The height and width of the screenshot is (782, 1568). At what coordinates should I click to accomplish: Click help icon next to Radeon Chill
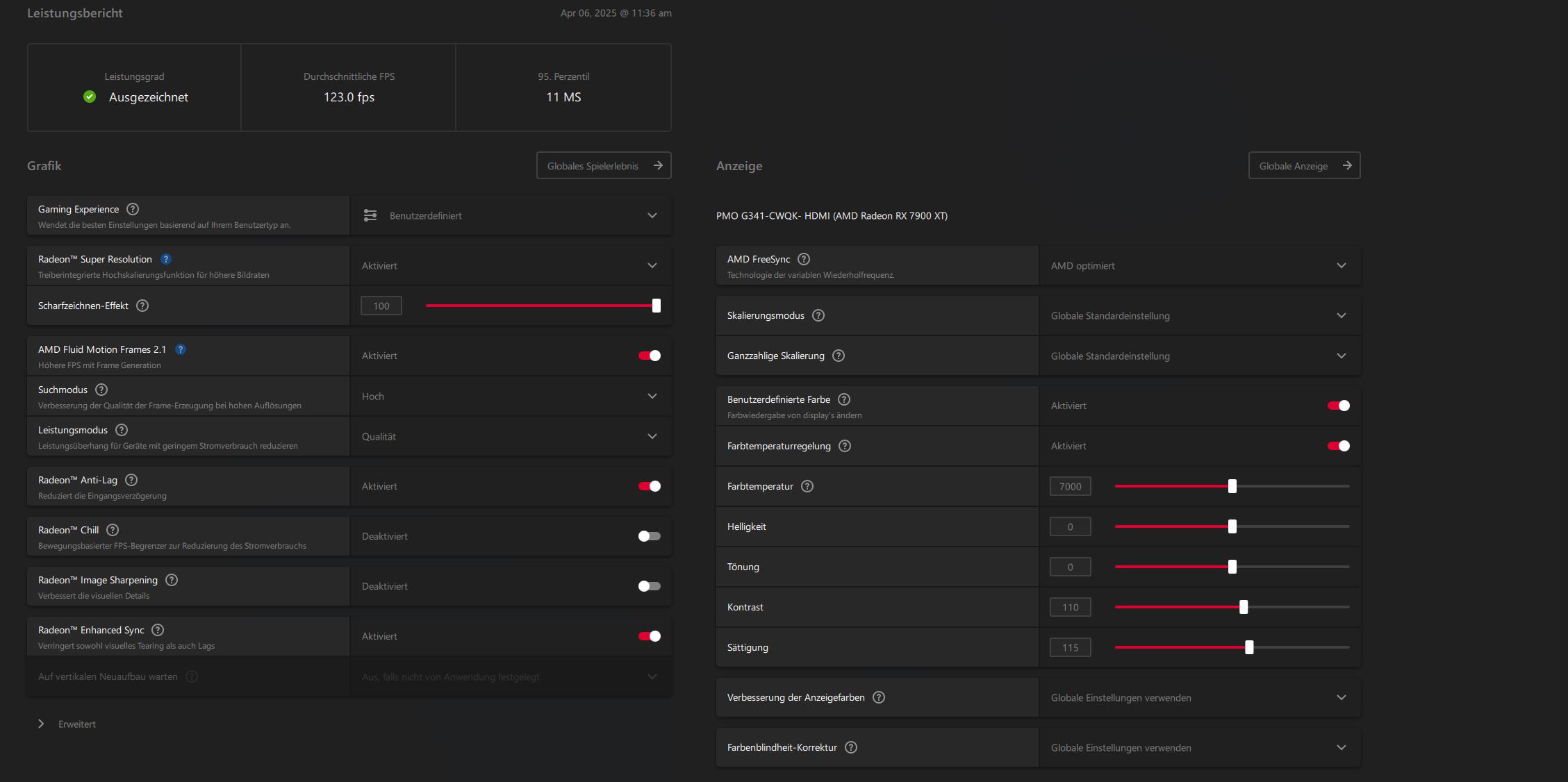click(x=113, y=530)
